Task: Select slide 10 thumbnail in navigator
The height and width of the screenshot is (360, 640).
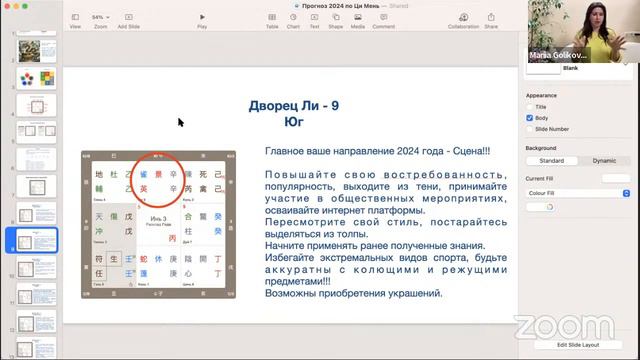Action: pyautogui.click(x=36, y=267)
